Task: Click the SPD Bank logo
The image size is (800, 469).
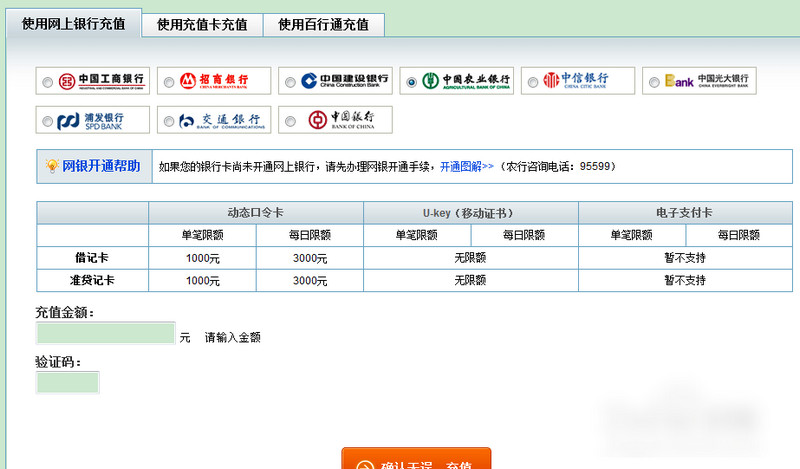Action: 101,120
